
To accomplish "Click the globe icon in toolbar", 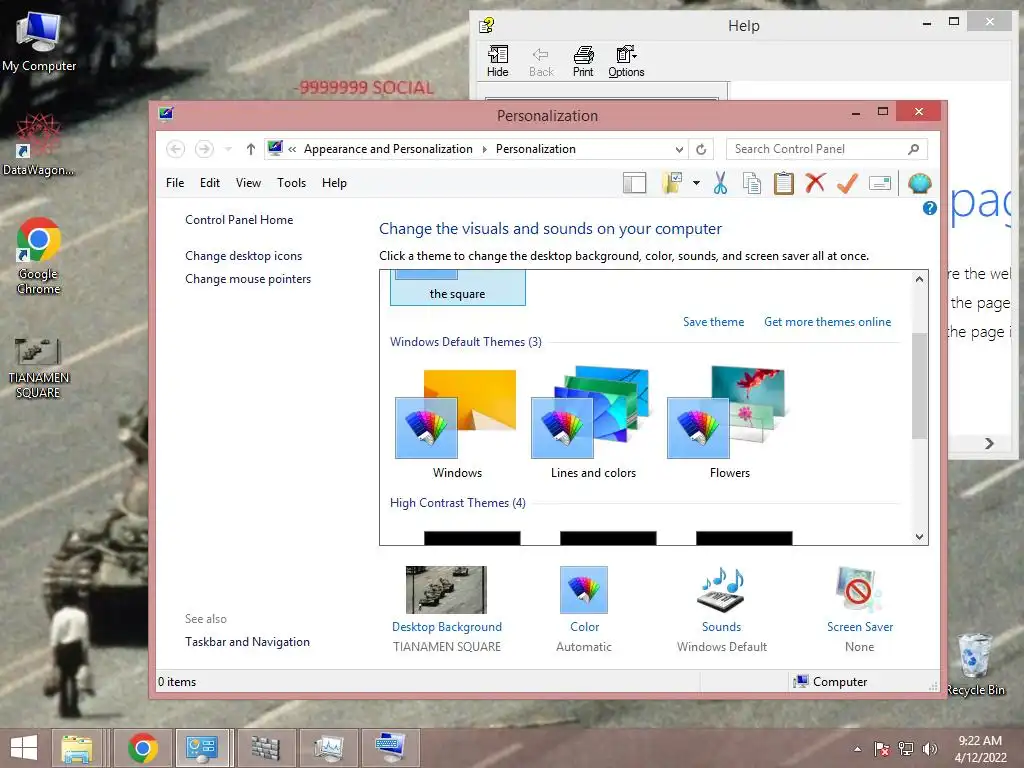I will 920,184.
